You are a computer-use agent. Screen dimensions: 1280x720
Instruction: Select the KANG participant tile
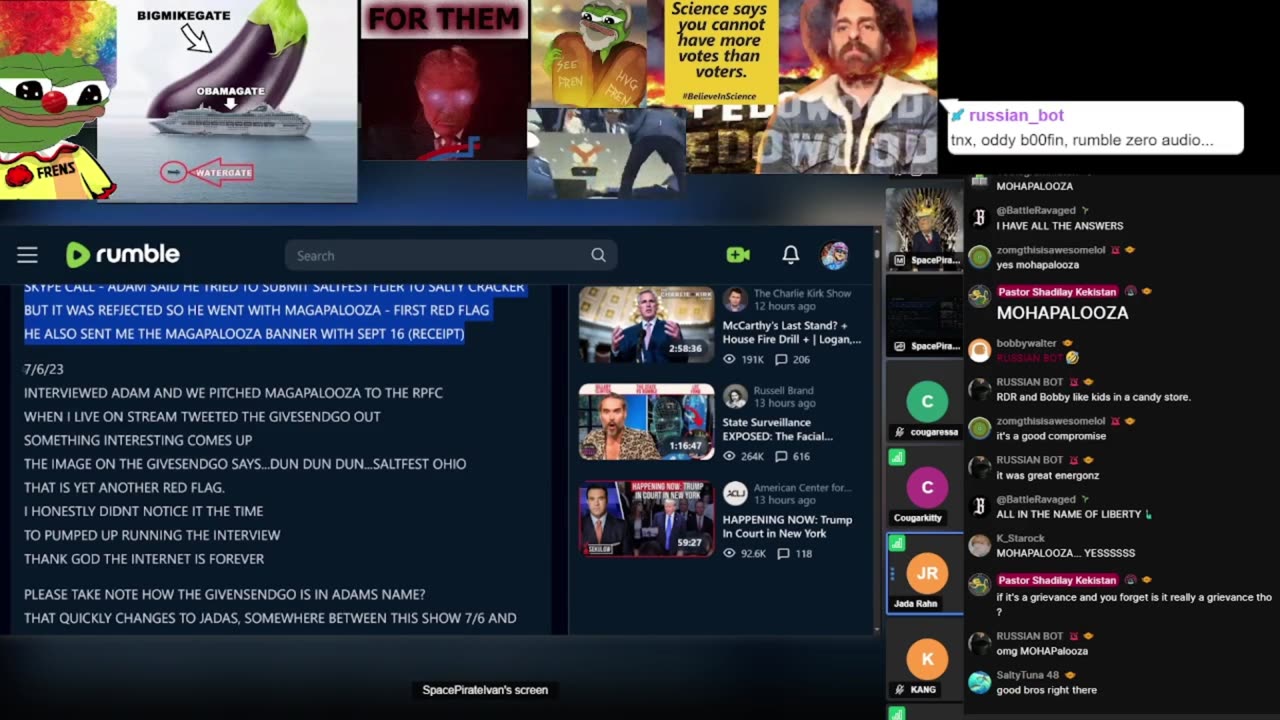[926, 660]
